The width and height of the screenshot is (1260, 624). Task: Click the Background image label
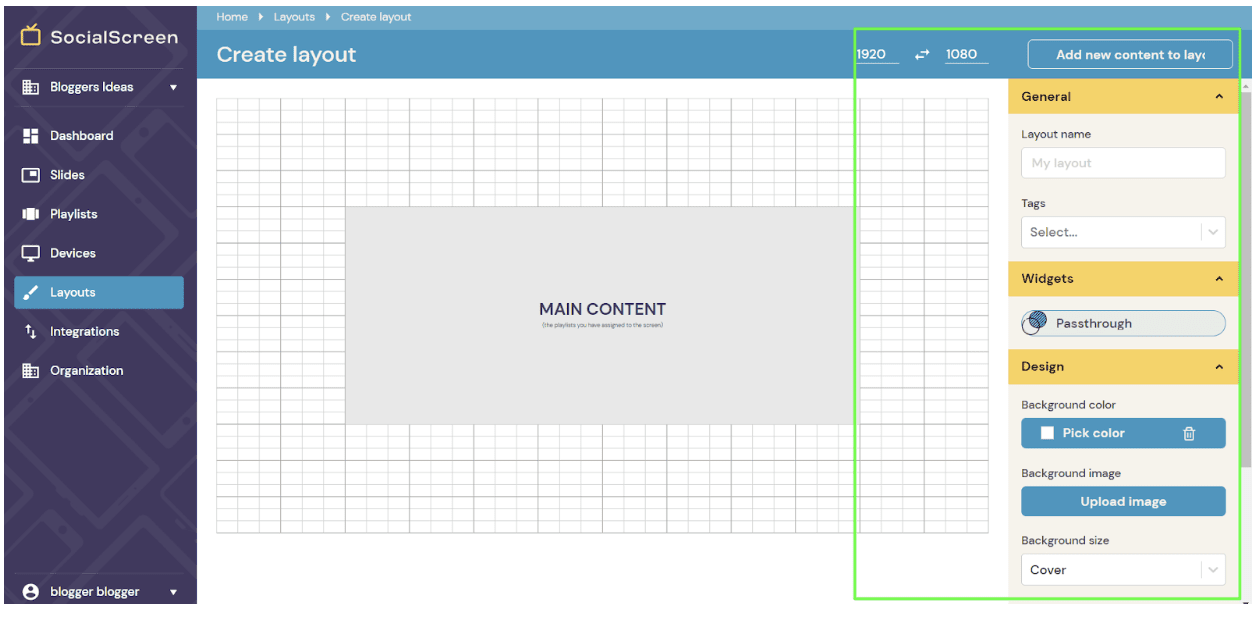tap(1071, 473)
